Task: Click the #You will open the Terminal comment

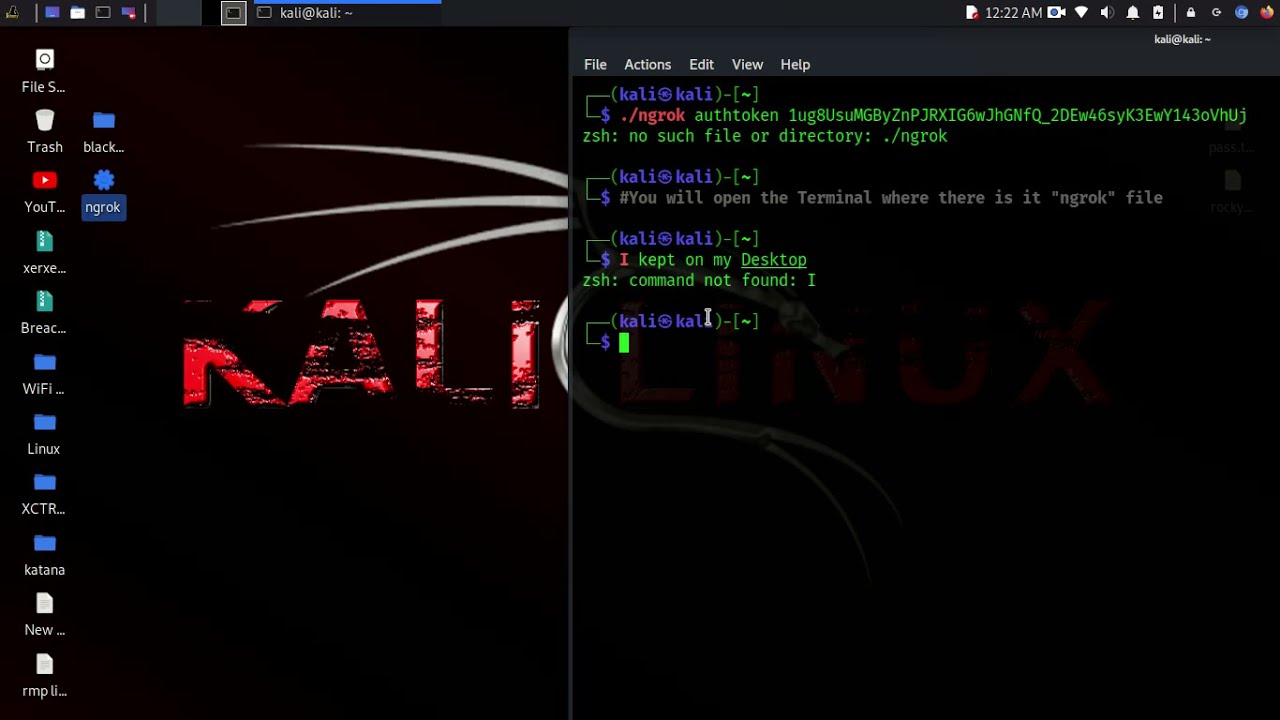Action: click(x=891, y=198)
